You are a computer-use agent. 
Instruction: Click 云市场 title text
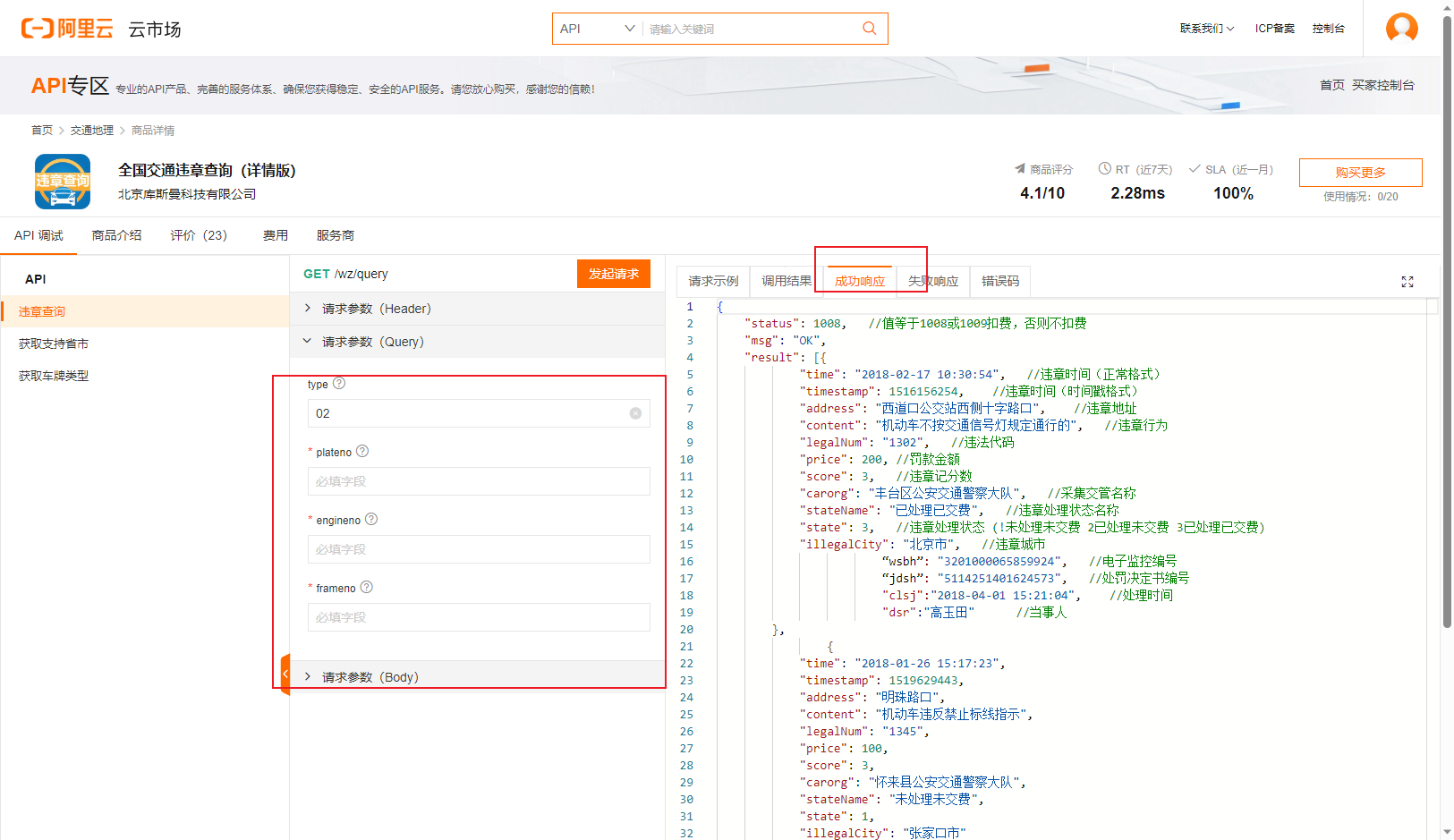(x=155, y=30)
